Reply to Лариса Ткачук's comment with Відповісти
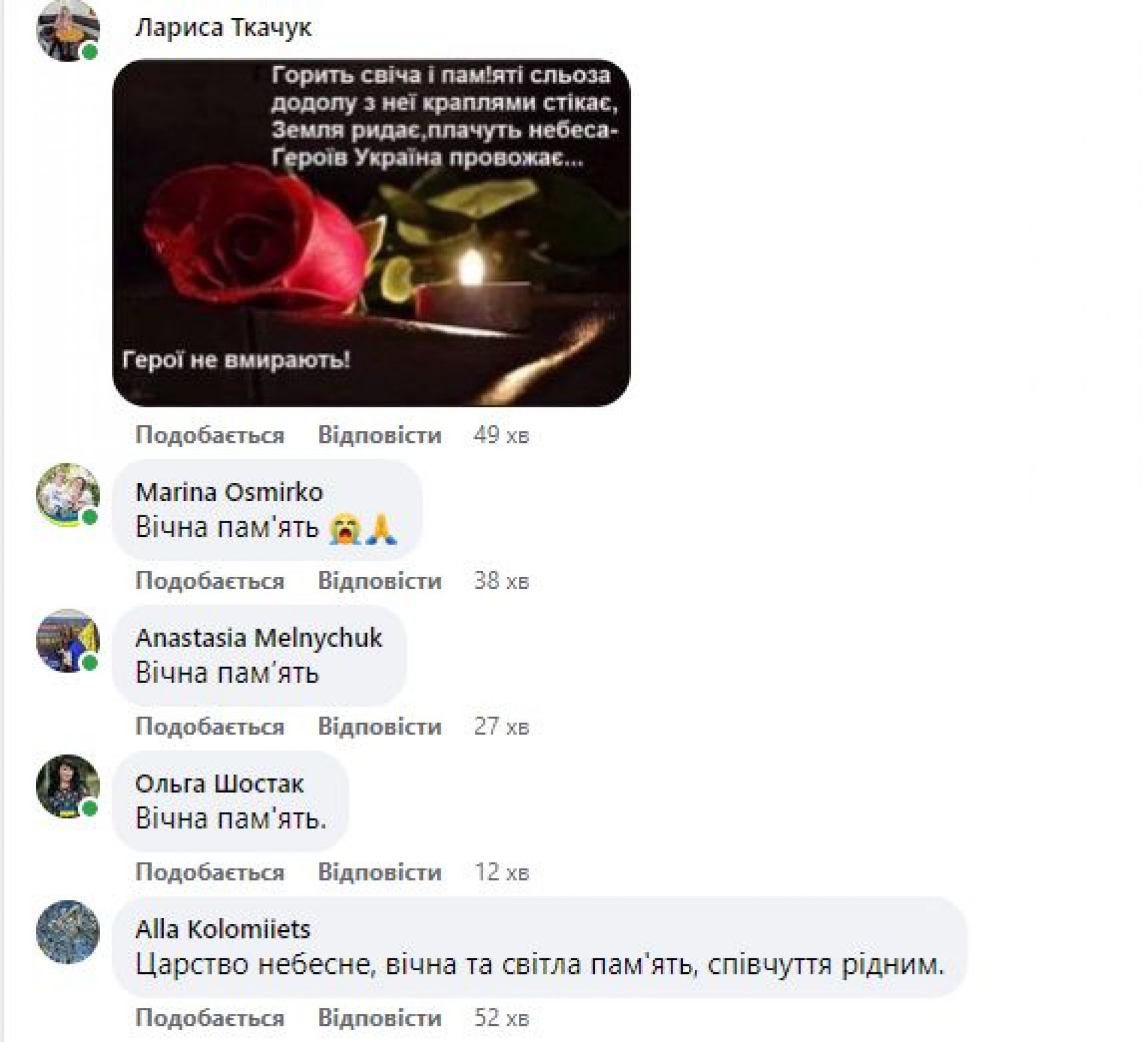 380,435
